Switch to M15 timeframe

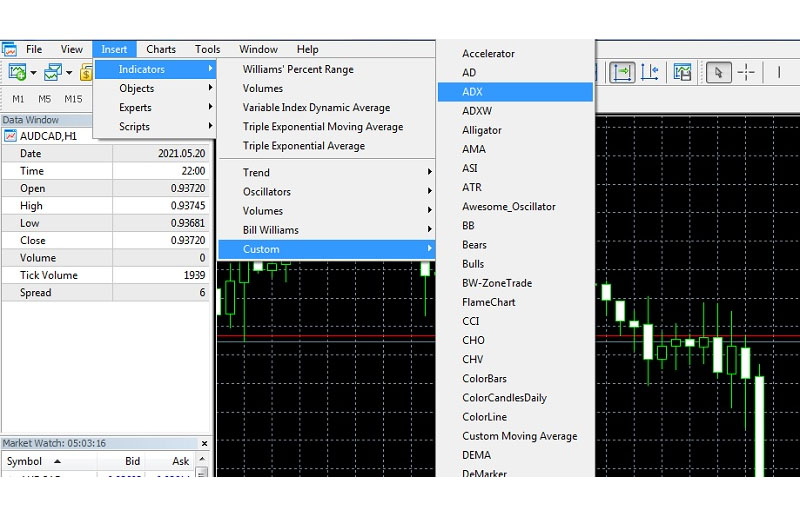tap(73, 99)
